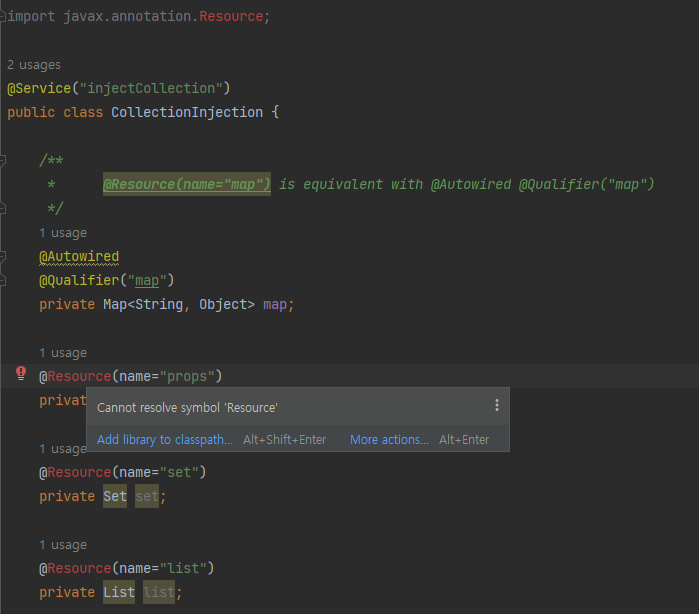Click highlighted @Resource(name="map") in comment
This screenshot has height=614, width=699.
coord(187,184)
